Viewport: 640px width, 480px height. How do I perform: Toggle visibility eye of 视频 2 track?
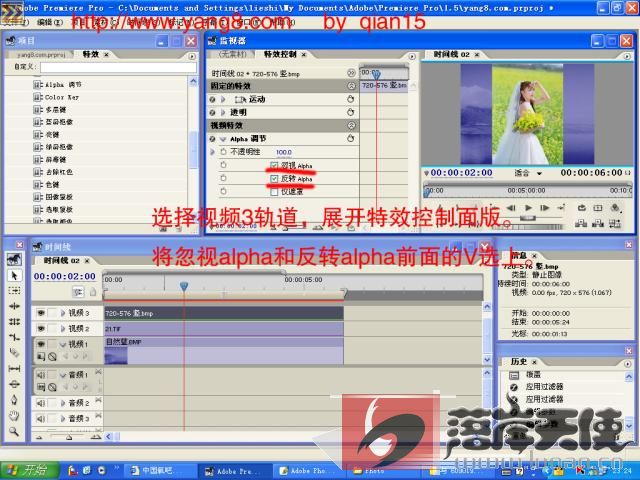(x=41, y=329)
